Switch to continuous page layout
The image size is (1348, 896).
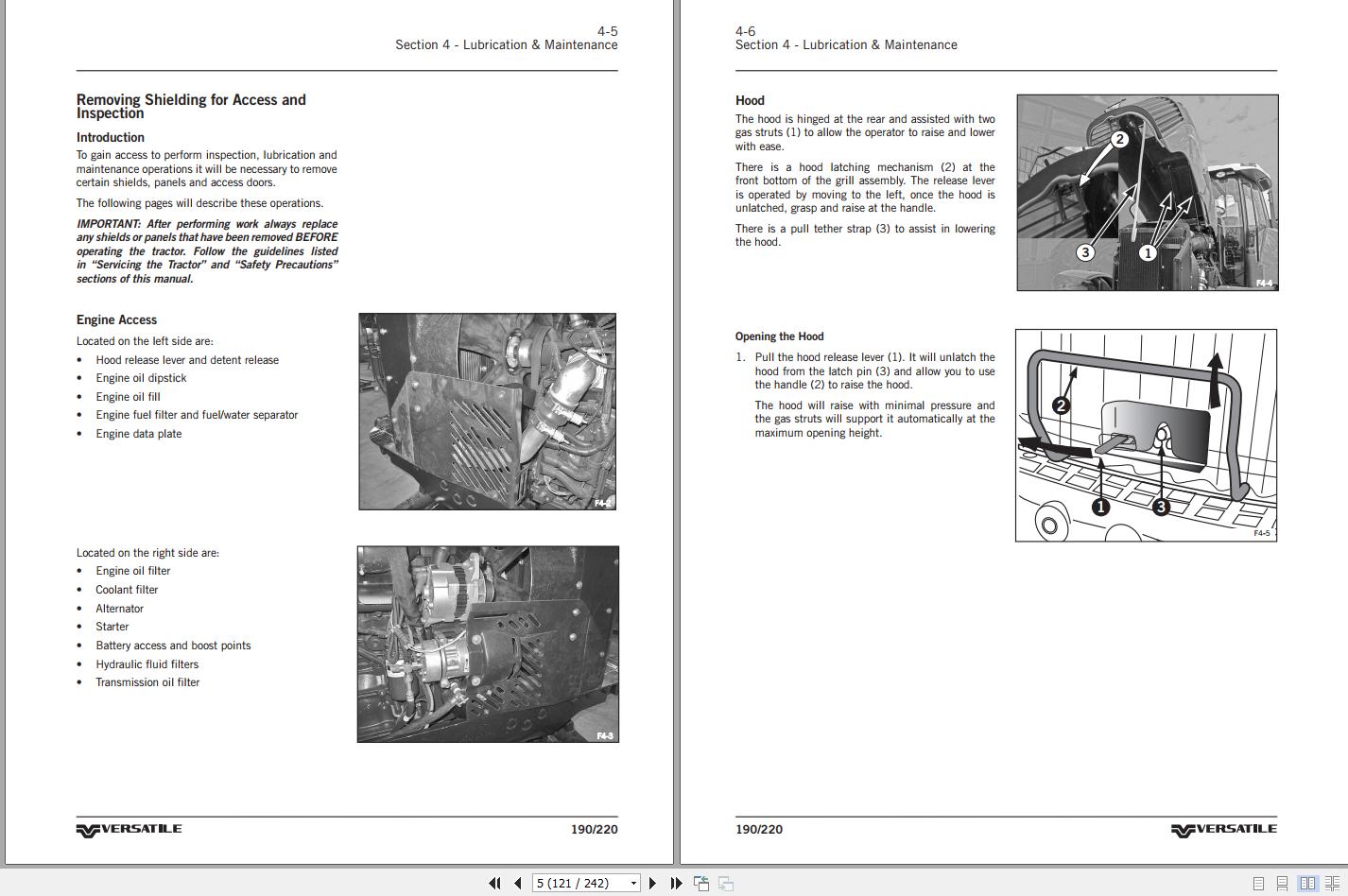click(1282, 884)
